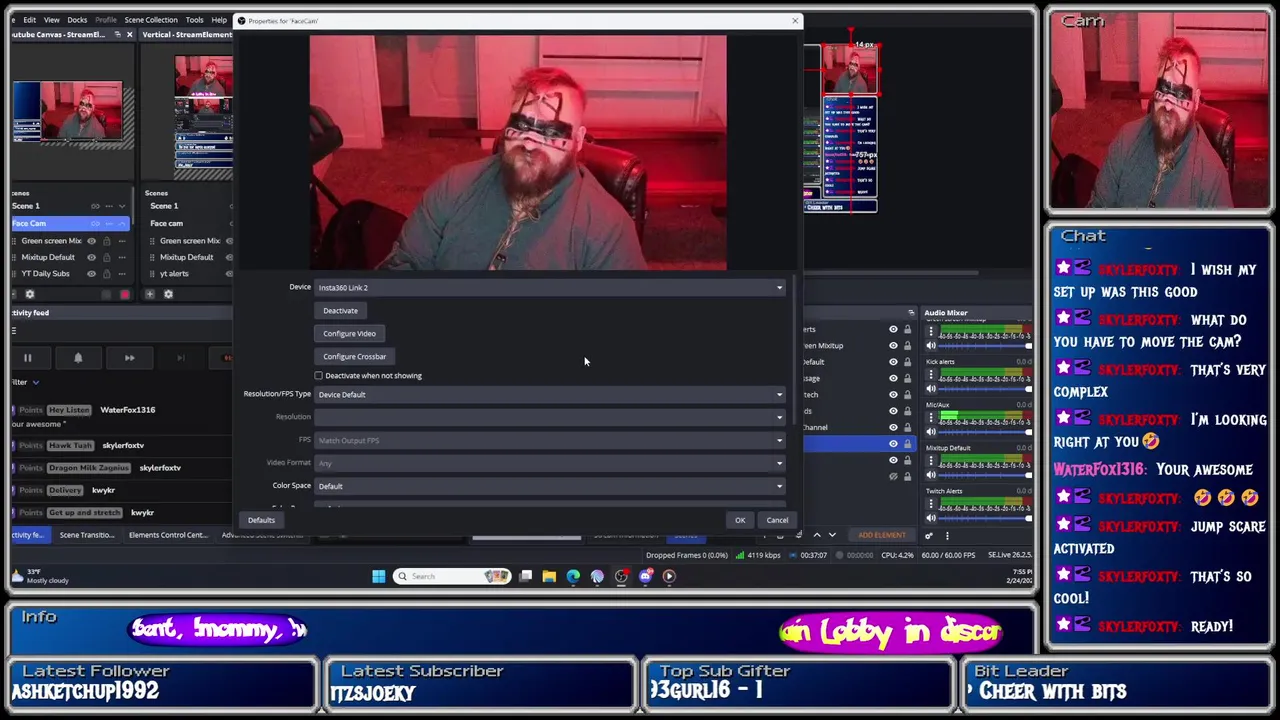Toggle visibility of the selected highlighted source
Viewport: 1280px width, 720px height.
(x=893, y=444)
